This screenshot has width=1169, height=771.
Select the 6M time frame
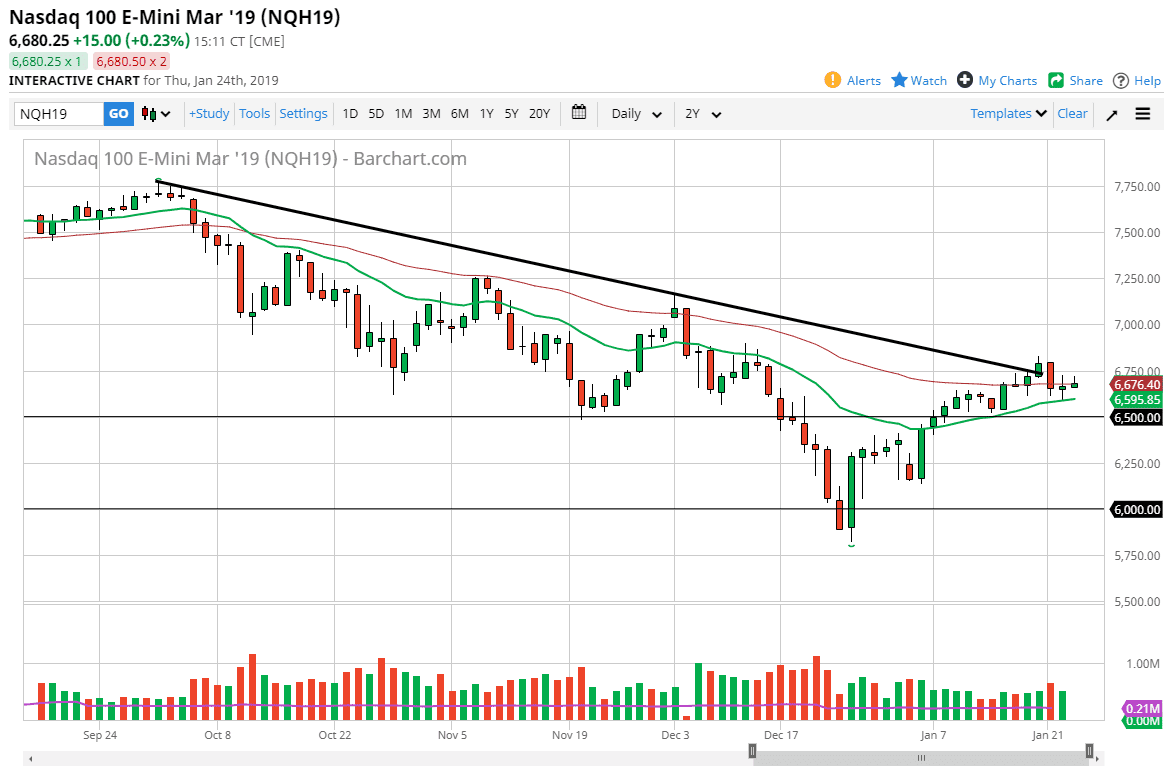click(x=459, y=114)
